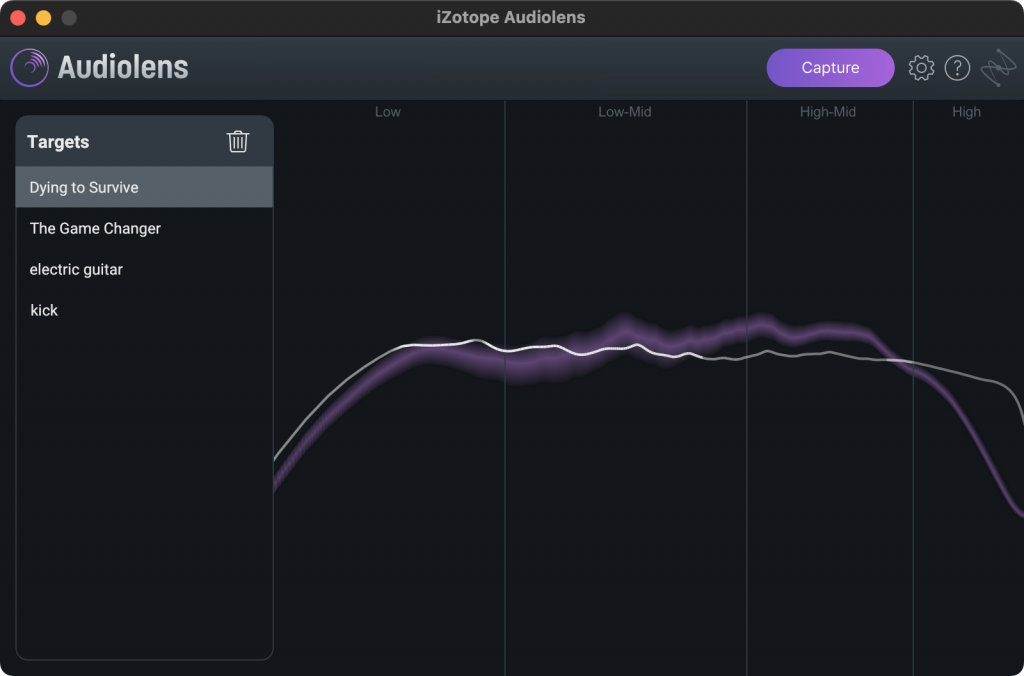Select The Game Changer target
Viewport: 1024px width, 676px height.
click(x=144, y=229)
